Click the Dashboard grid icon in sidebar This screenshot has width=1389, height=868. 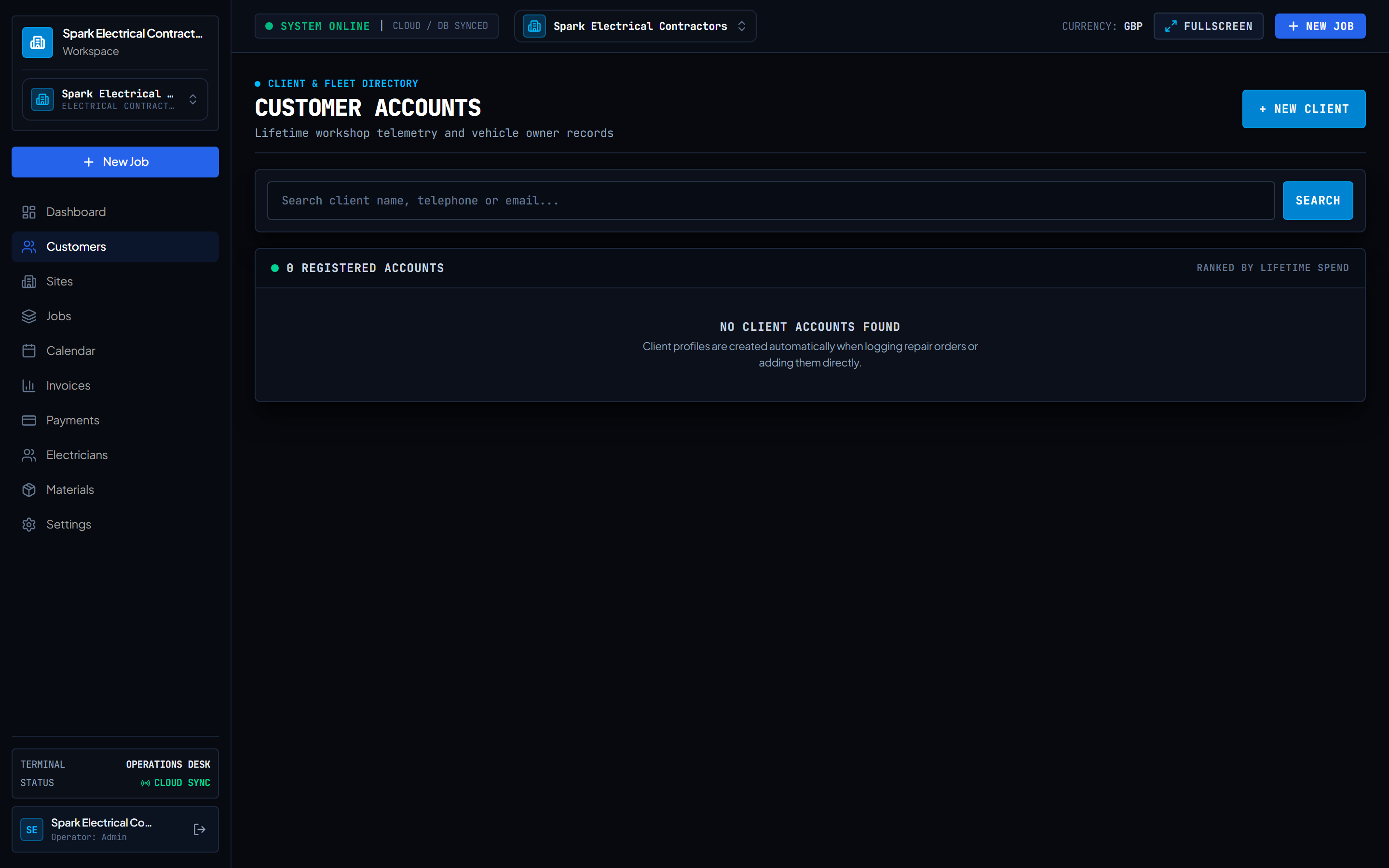click(x=29, y=212)
